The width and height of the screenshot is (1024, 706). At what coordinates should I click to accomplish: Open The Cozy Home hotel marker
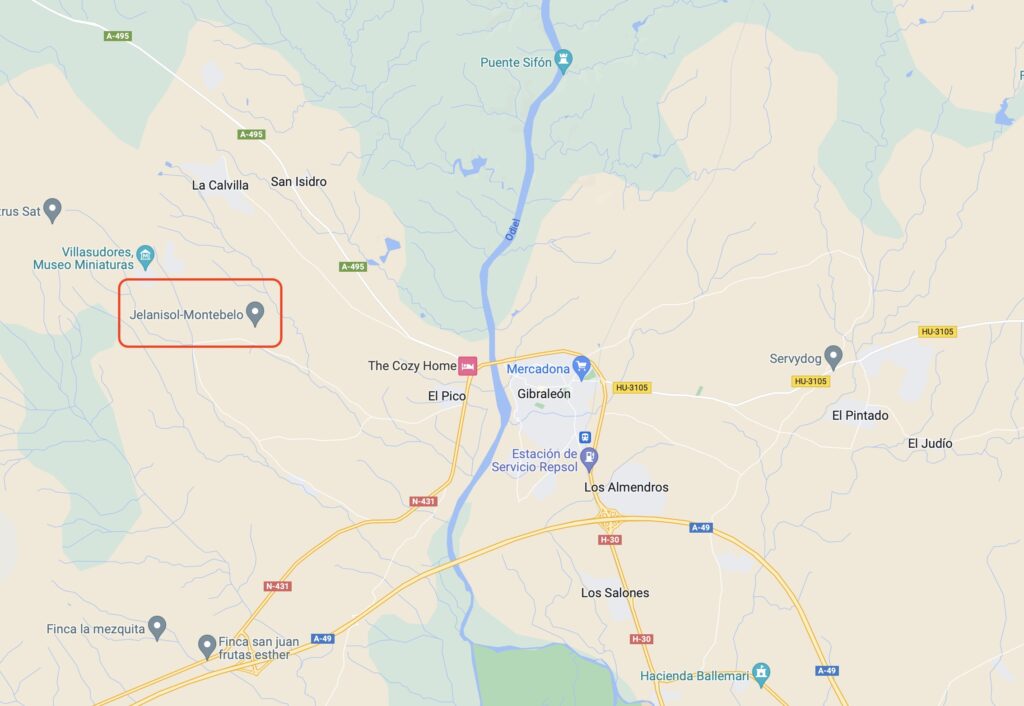[467, 366]
